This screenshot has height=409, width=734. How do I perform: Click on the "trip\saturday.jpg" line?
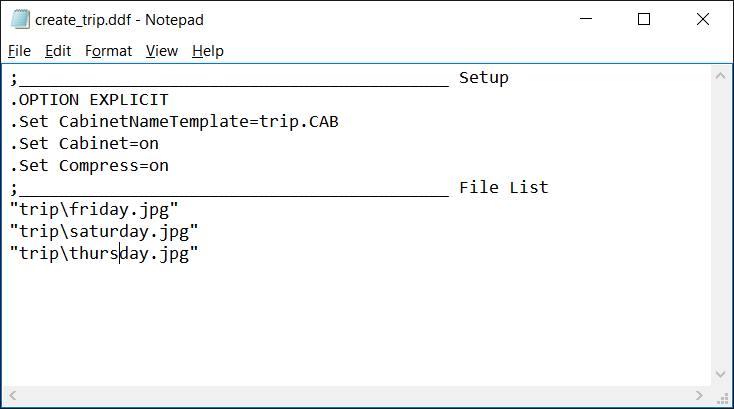pyautogui.click(x=104, y=232)
